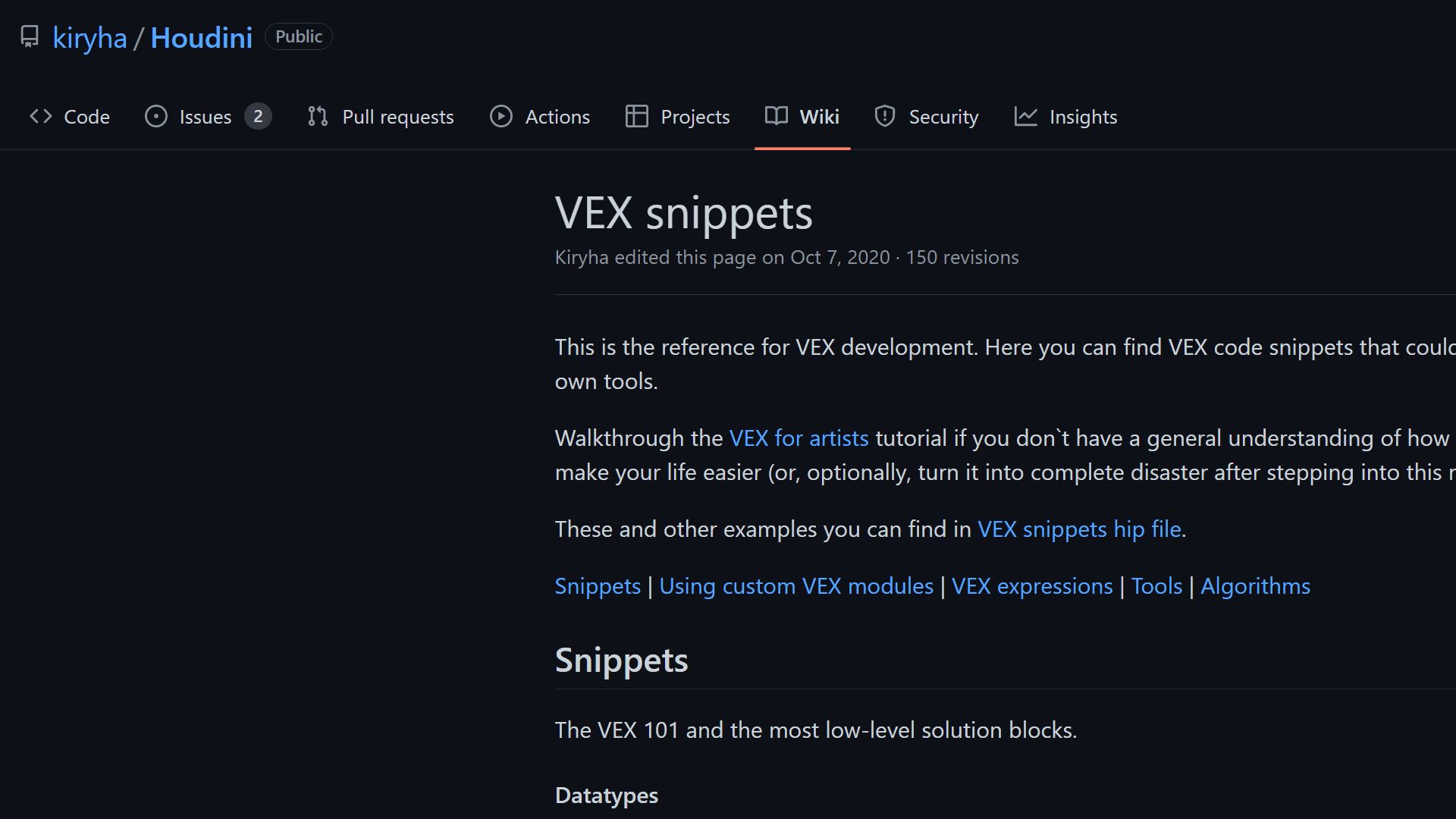This screenshot has width=1456, height=819.
Task: Jump to the Using custom VEX modules section
Action: click(796, 586)
